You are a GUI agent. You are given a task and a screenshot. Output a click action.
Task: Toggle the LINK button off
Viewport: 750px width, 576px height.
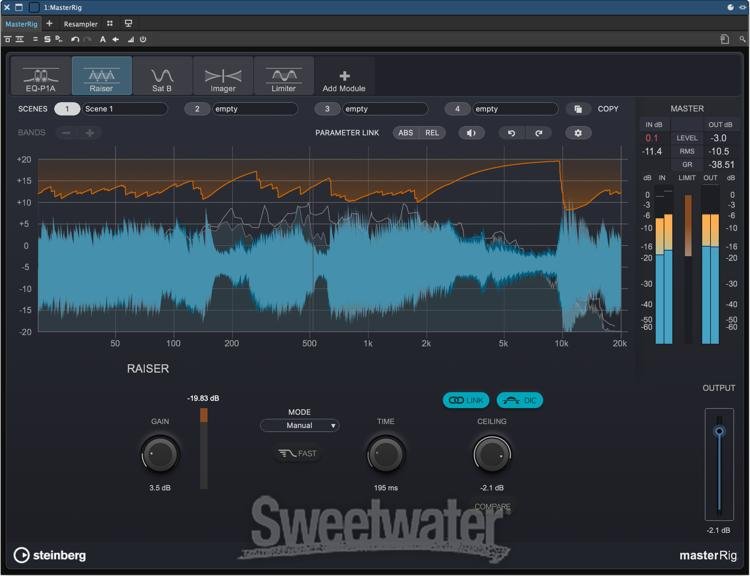466,400
